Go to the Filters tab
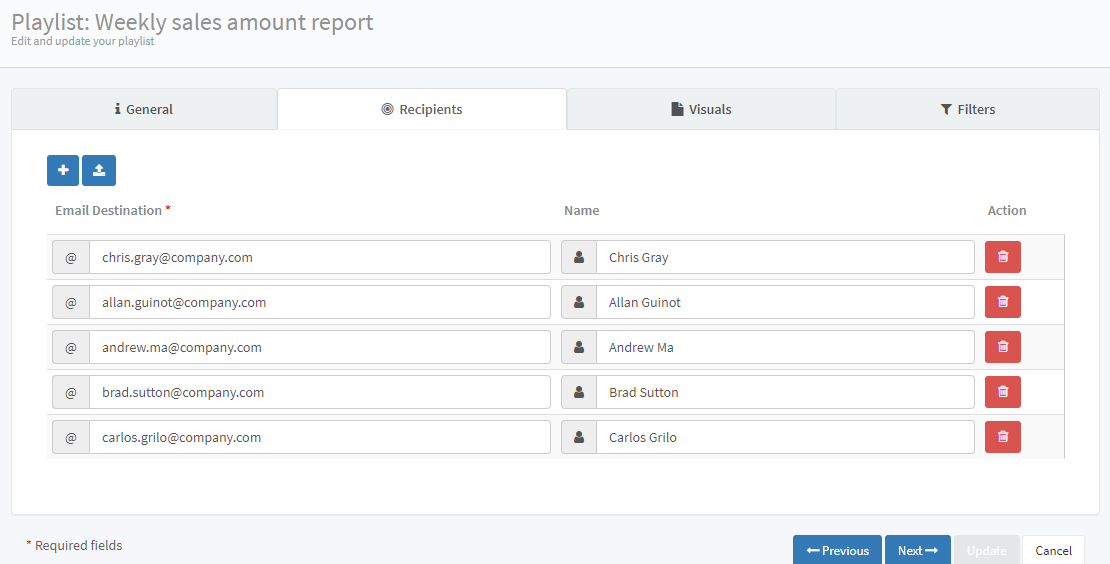Viewport: 1110px width, 564px height. point(967,109)
